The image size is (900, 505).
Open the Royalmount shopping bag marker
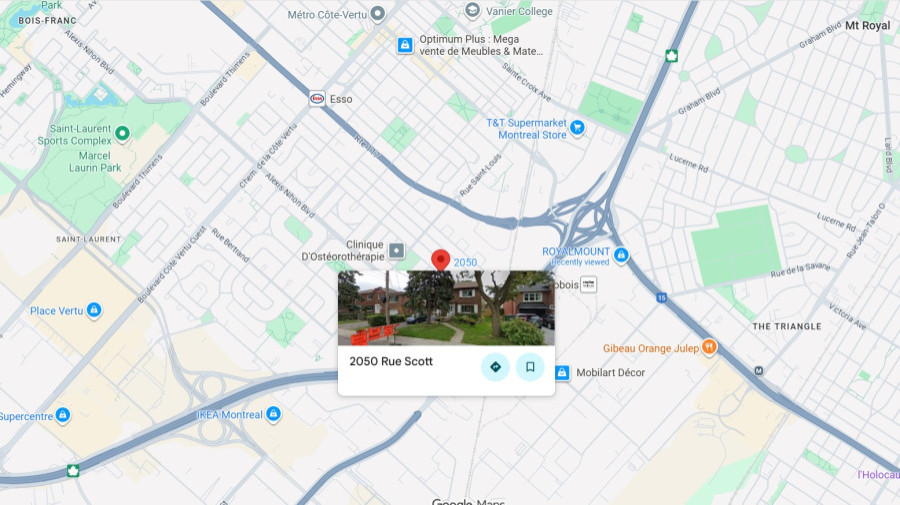[x=620, y=254]
